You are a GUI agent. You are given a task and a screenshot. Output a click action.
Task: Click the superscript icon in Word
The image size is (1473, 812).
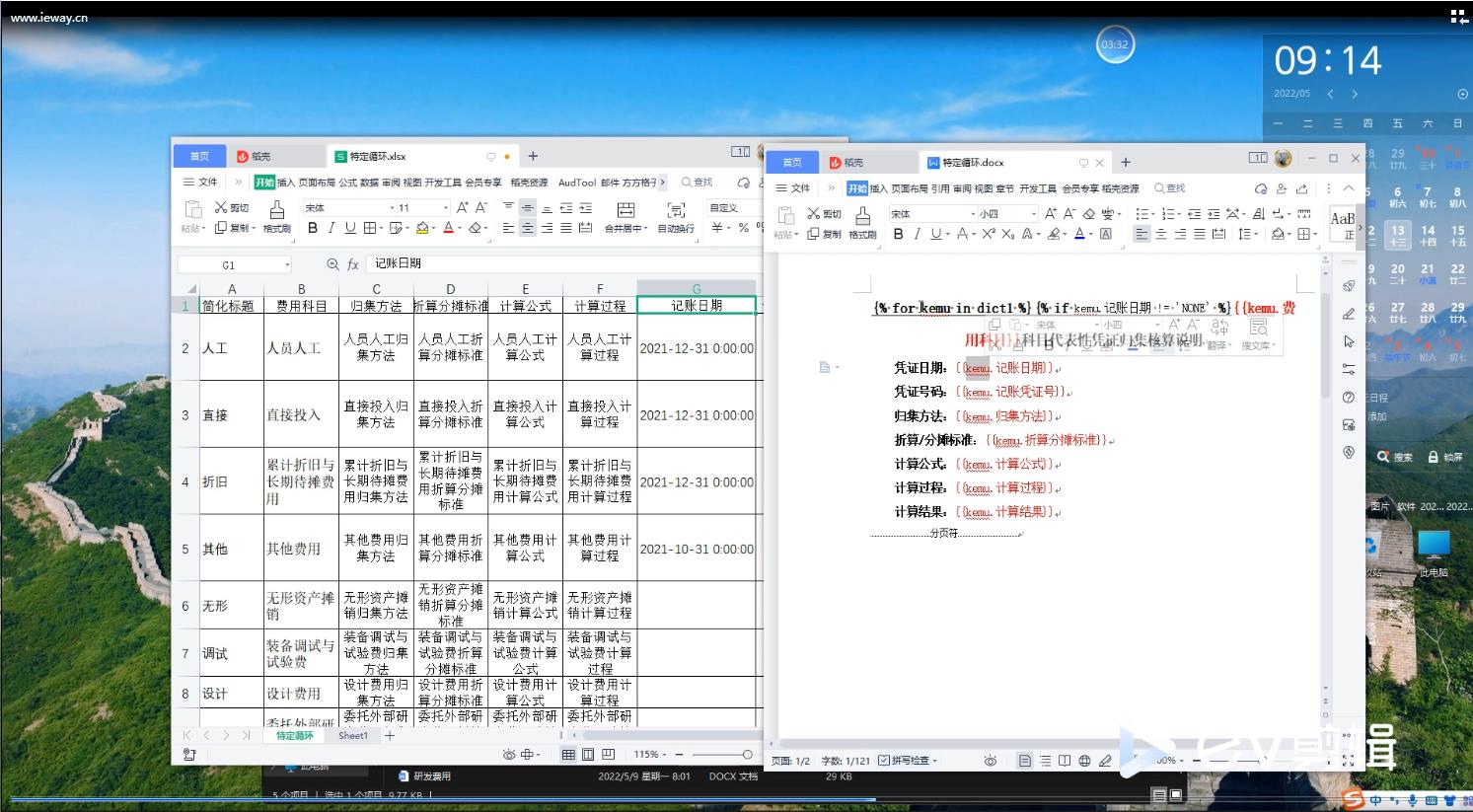coord(985,234)
